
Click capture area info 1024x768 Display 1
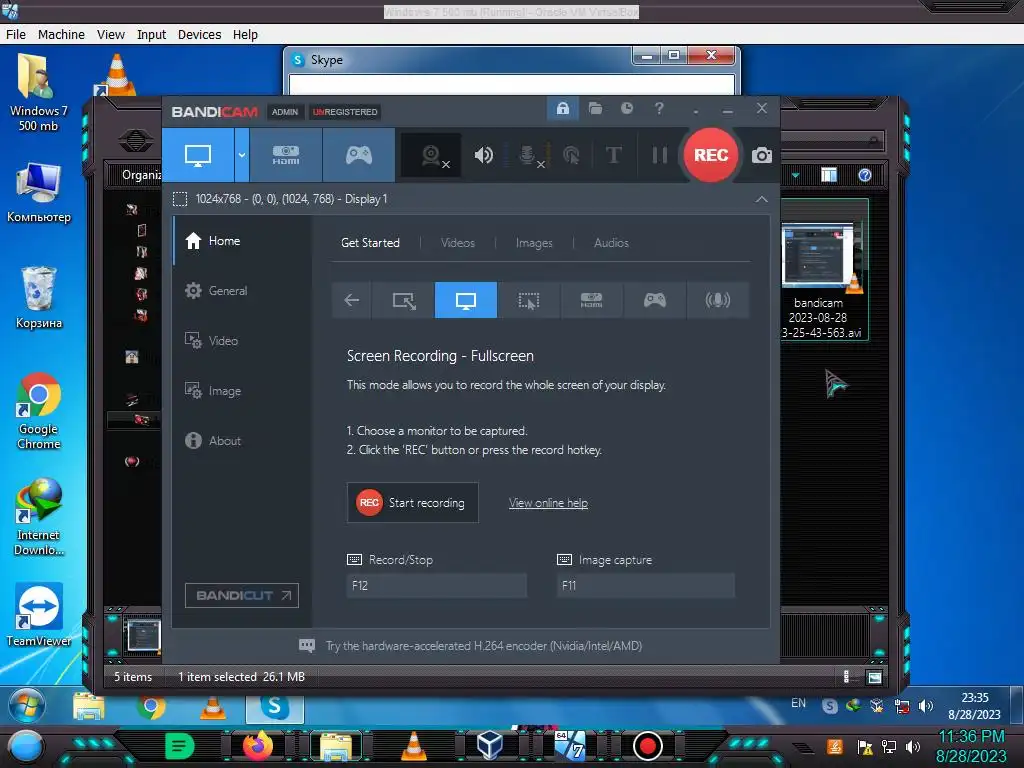click(291, 199)
